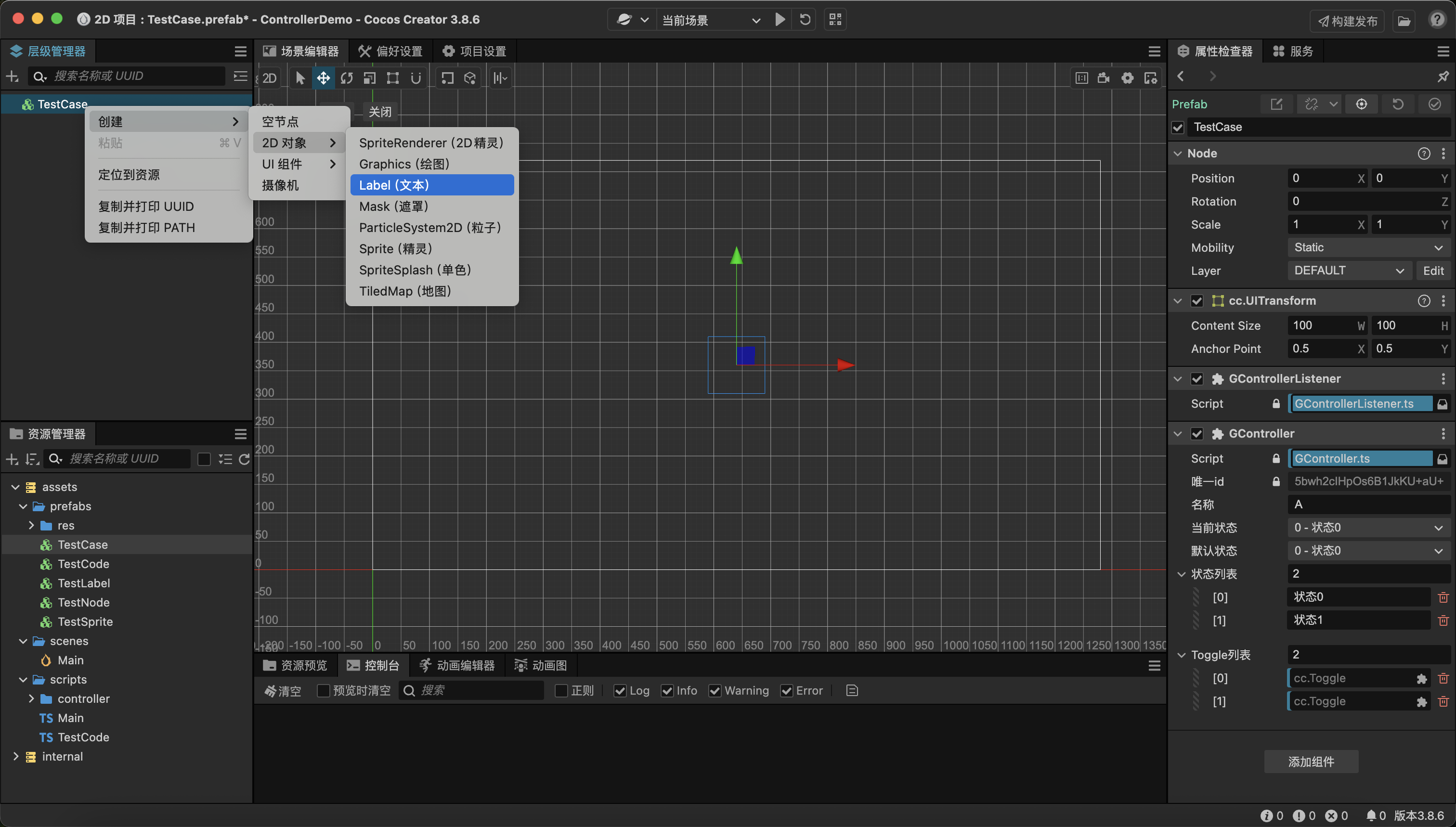
Task: Open the Mobility Static dropdown
Action: [x=1368, y=247]
